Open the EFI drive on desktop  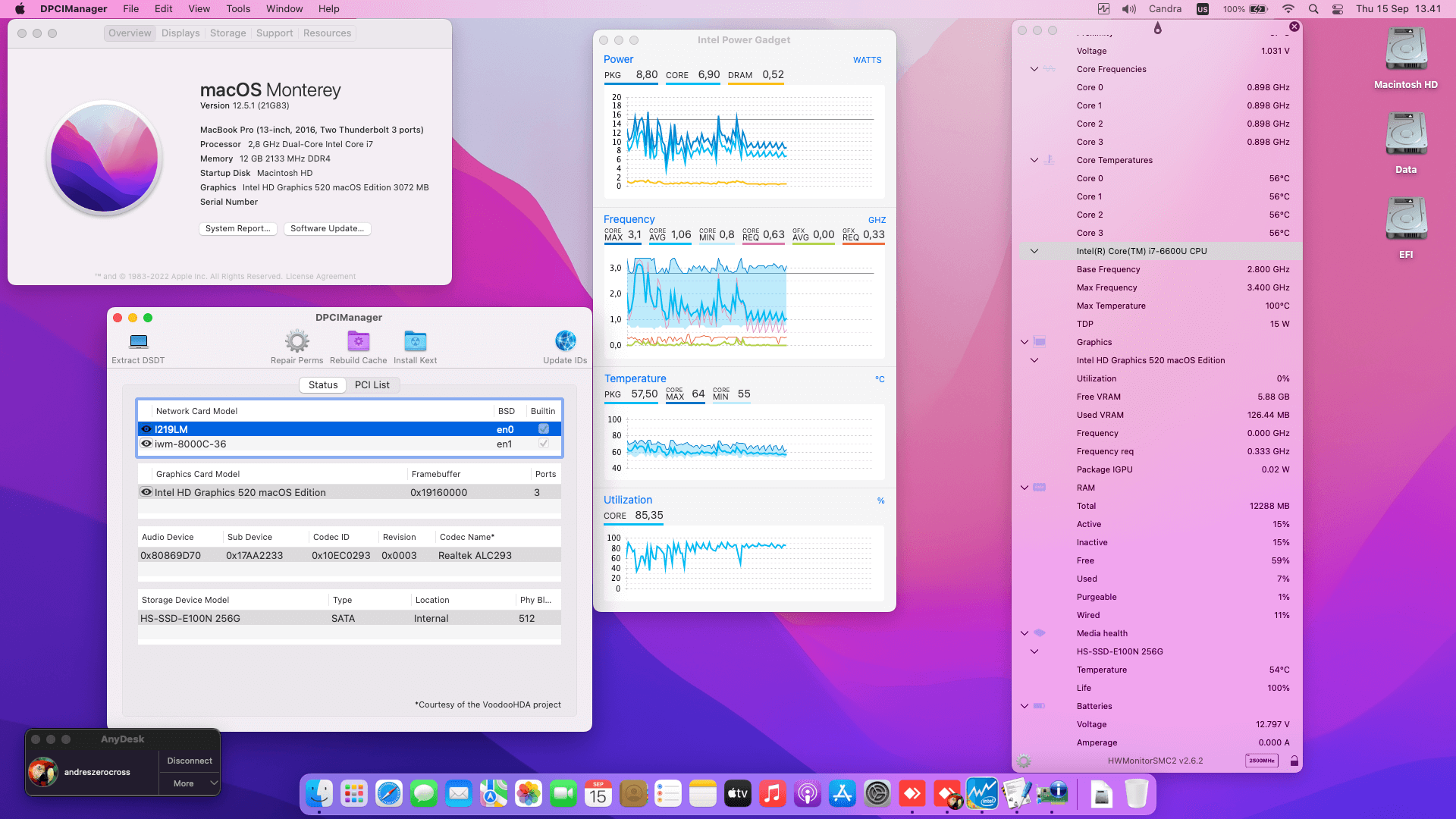1406,228
